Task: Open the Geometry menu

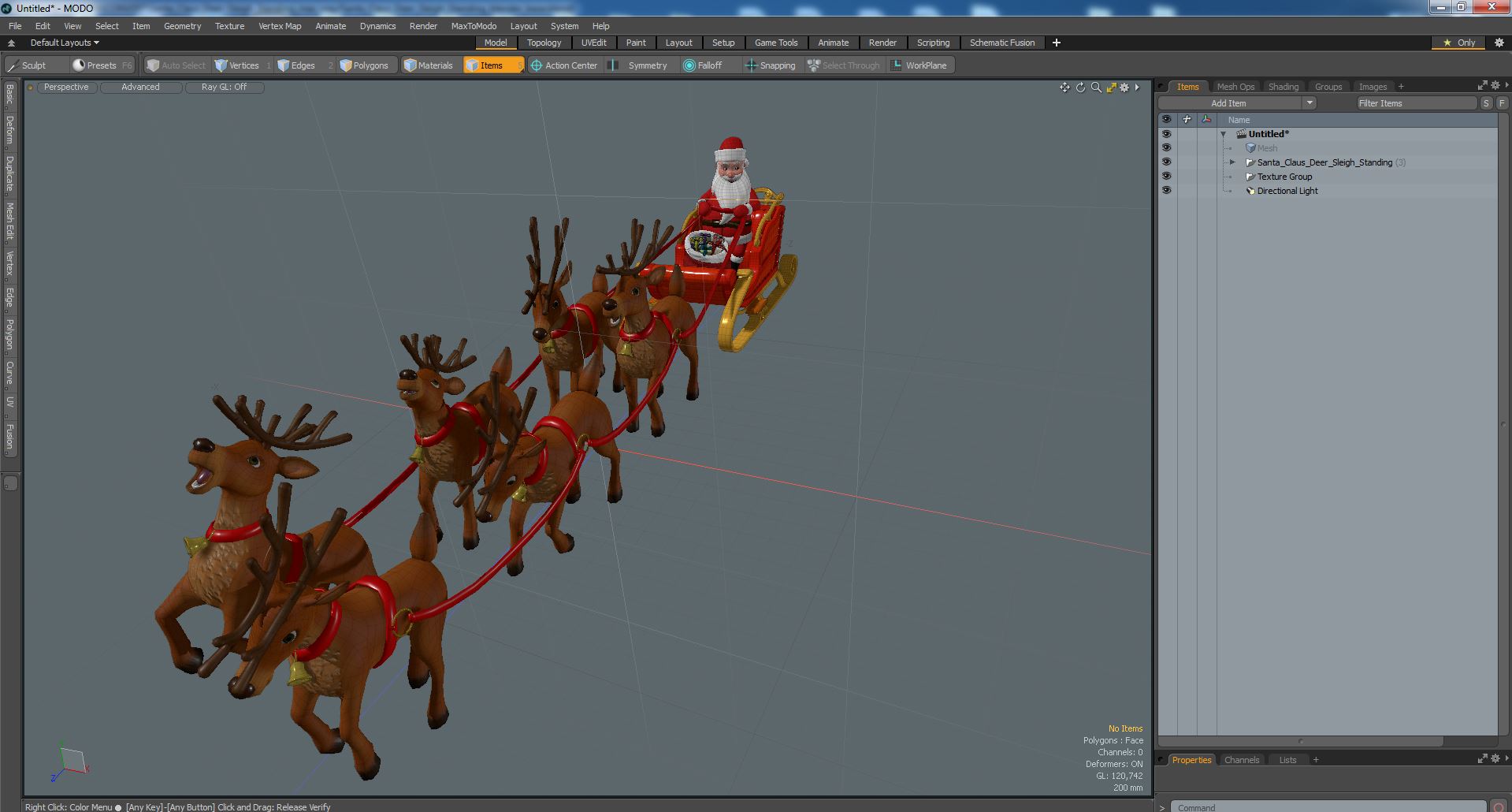Action: pyautogui.click(x=182, y=26)
